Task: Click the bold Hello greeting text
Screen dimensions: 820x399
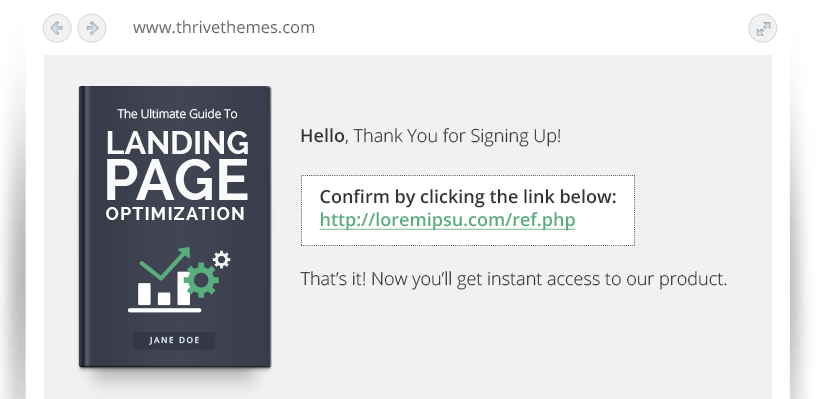Action: [322, 136]
